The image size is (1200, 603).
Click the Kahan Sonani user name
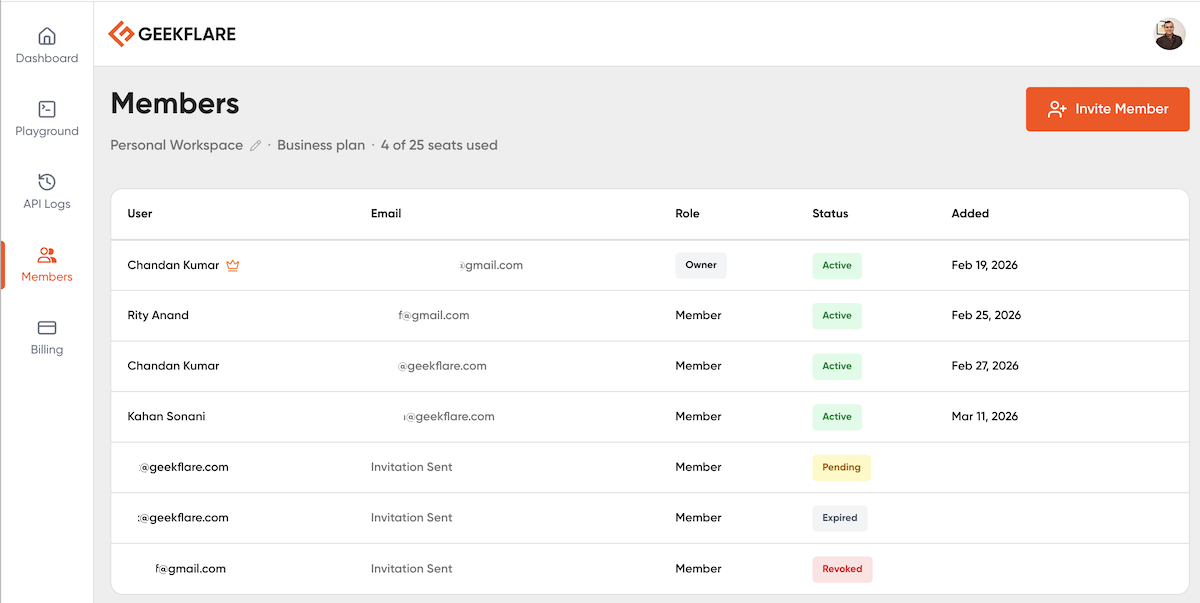(166, 416)
